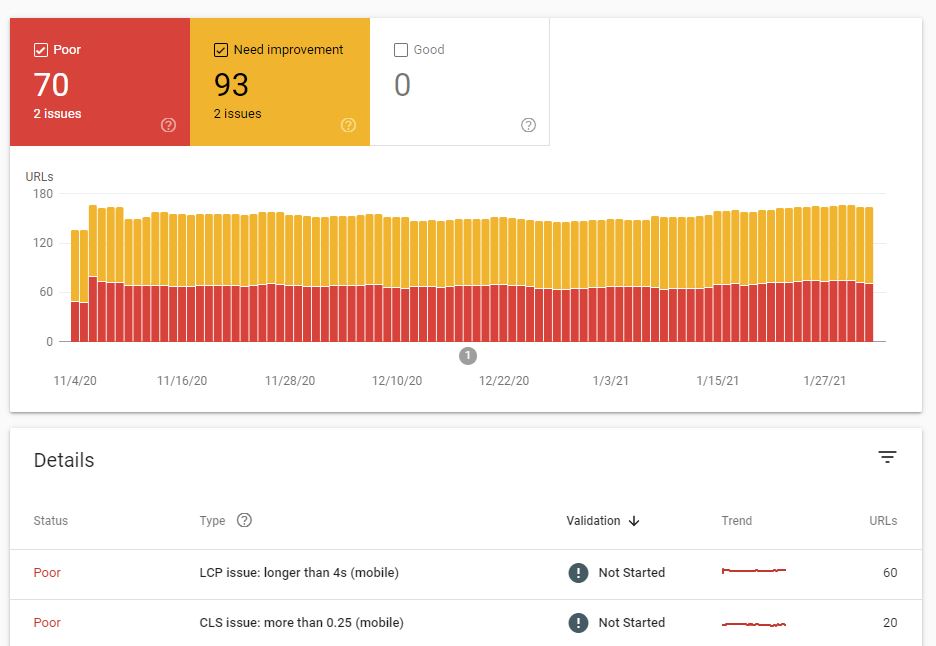Click the Trend column header
This screenshot has width=936, height=646.
(x=737, y=521)
